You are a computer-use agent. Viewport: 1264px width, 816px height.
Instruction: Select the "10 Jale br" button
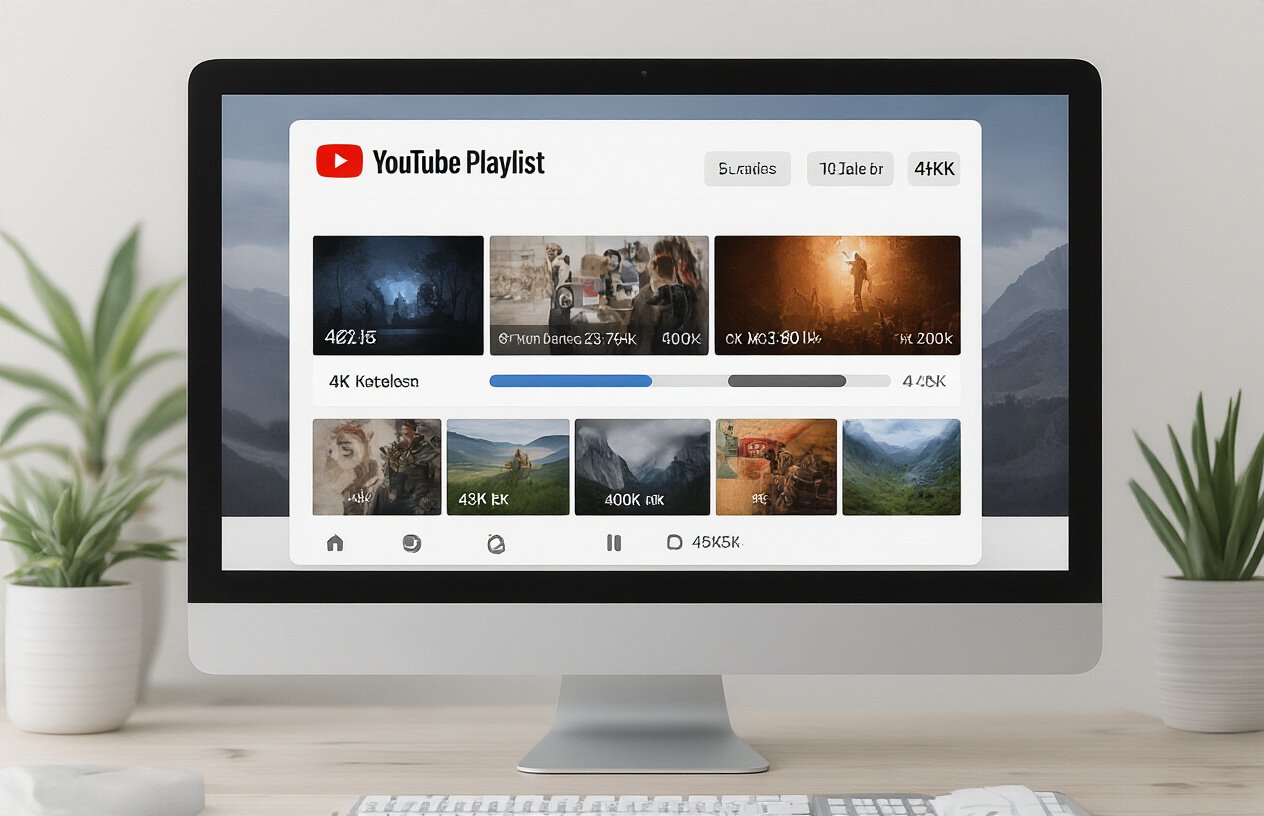(x=851, y=169)
